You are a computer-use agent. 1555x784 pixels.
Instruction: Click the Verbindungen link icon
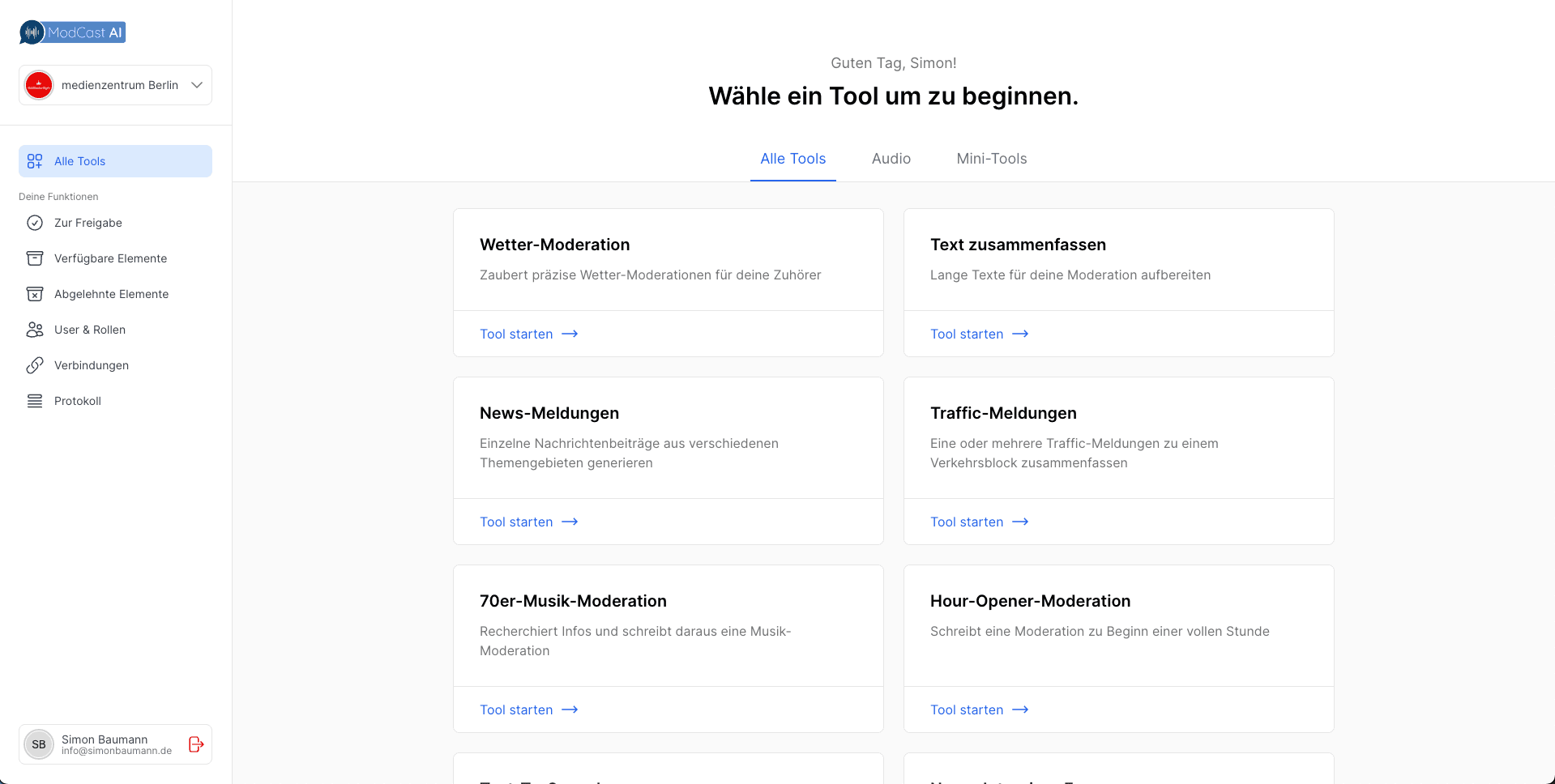tap(35, 365)
